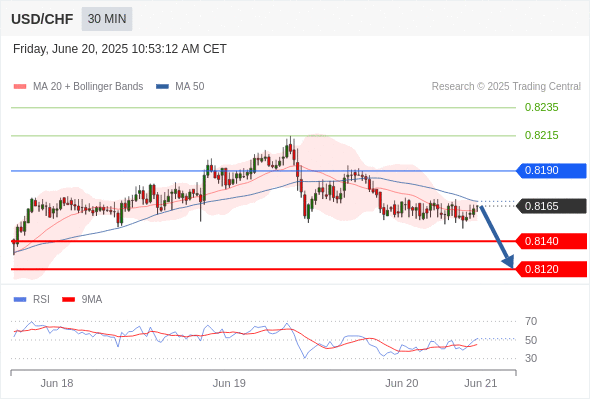The width and height of the screenshot is (590, 400).
Task: Click the green 0.8215 resistance label
Action: [x=541, y=135]
